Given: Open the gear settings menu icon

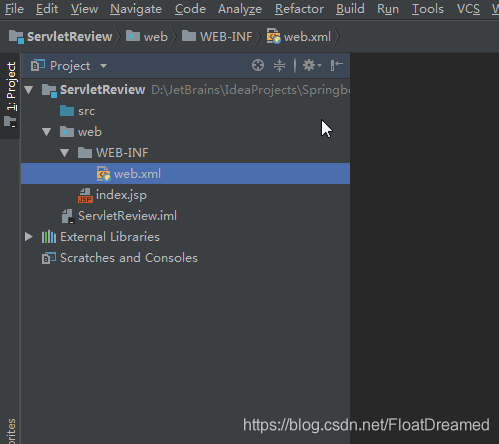Looking at the screenshot, I should (x=312, y=65).
